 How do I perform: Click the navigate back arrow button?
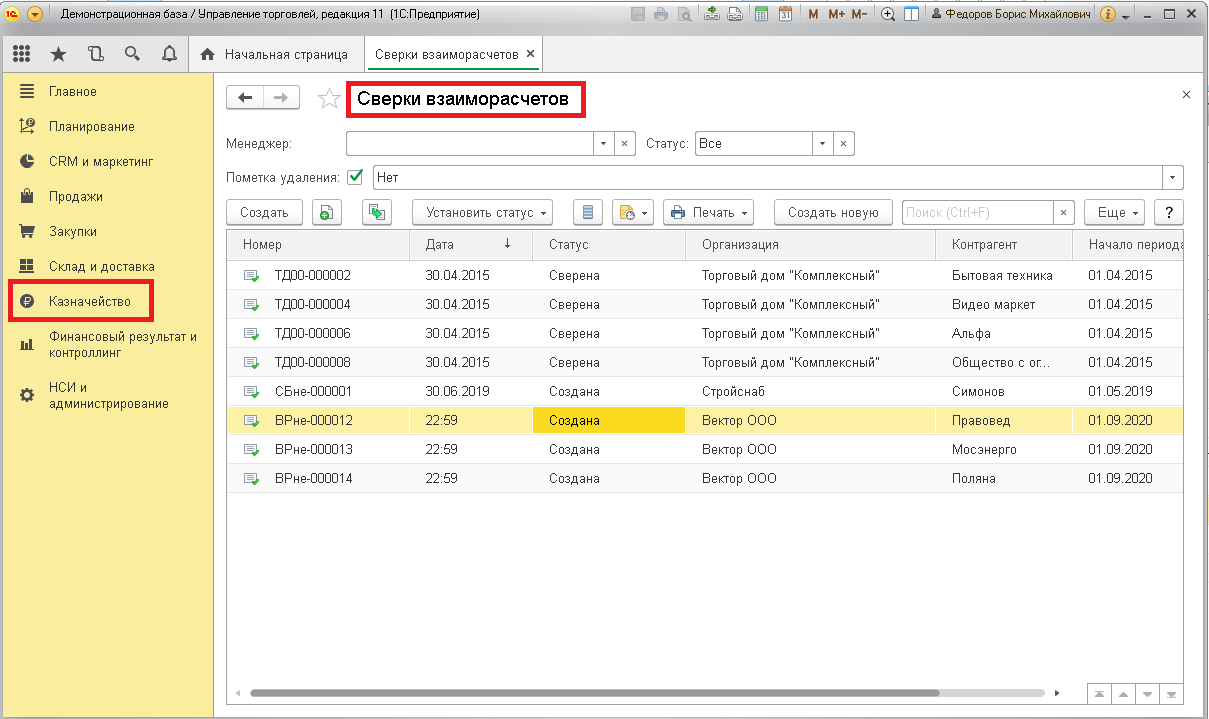pos(246,97)
